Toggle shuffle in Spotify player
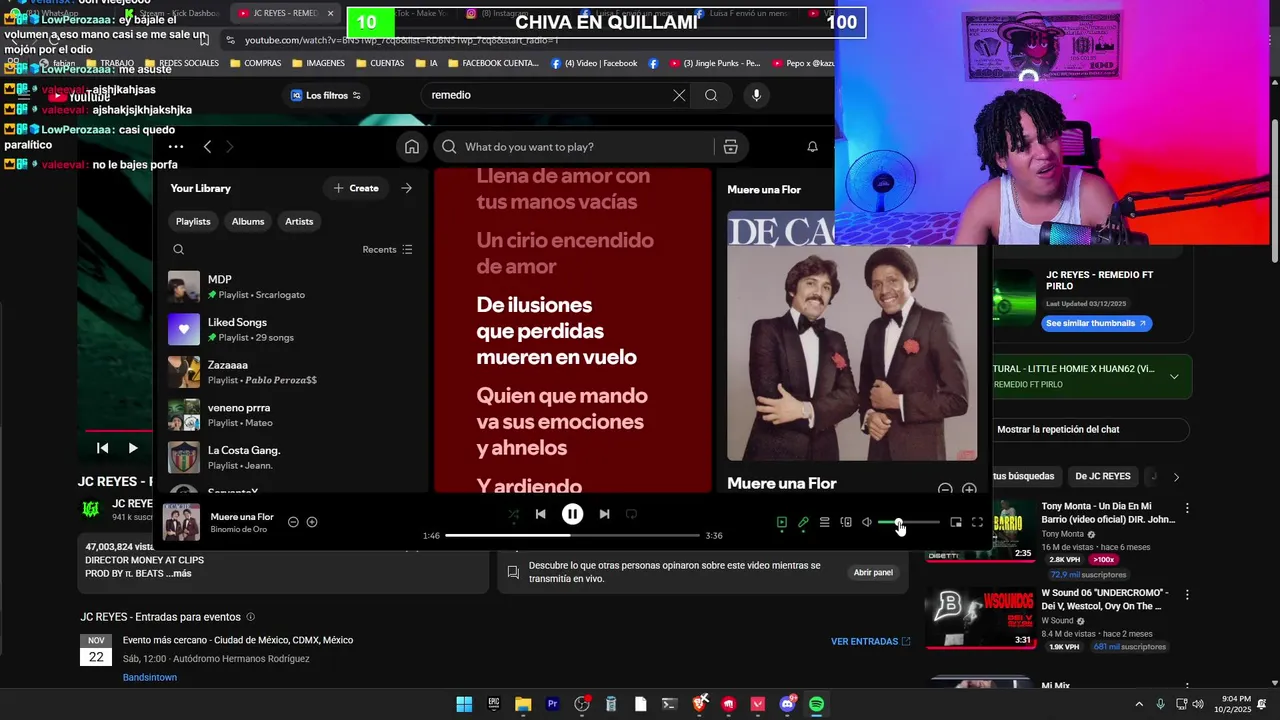The height and width of the screenshot is (720, 1280). coord(513,514)
